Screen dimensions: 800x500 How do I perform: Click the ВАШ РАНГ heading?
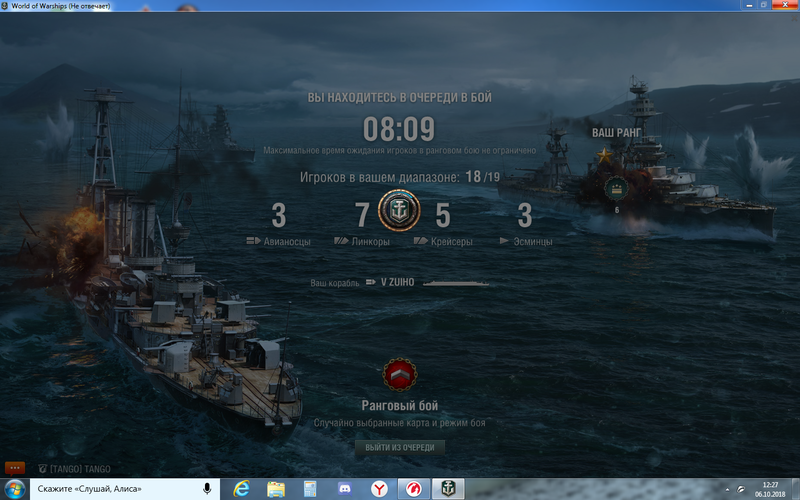pyautogui.click(x=616, y=133)
